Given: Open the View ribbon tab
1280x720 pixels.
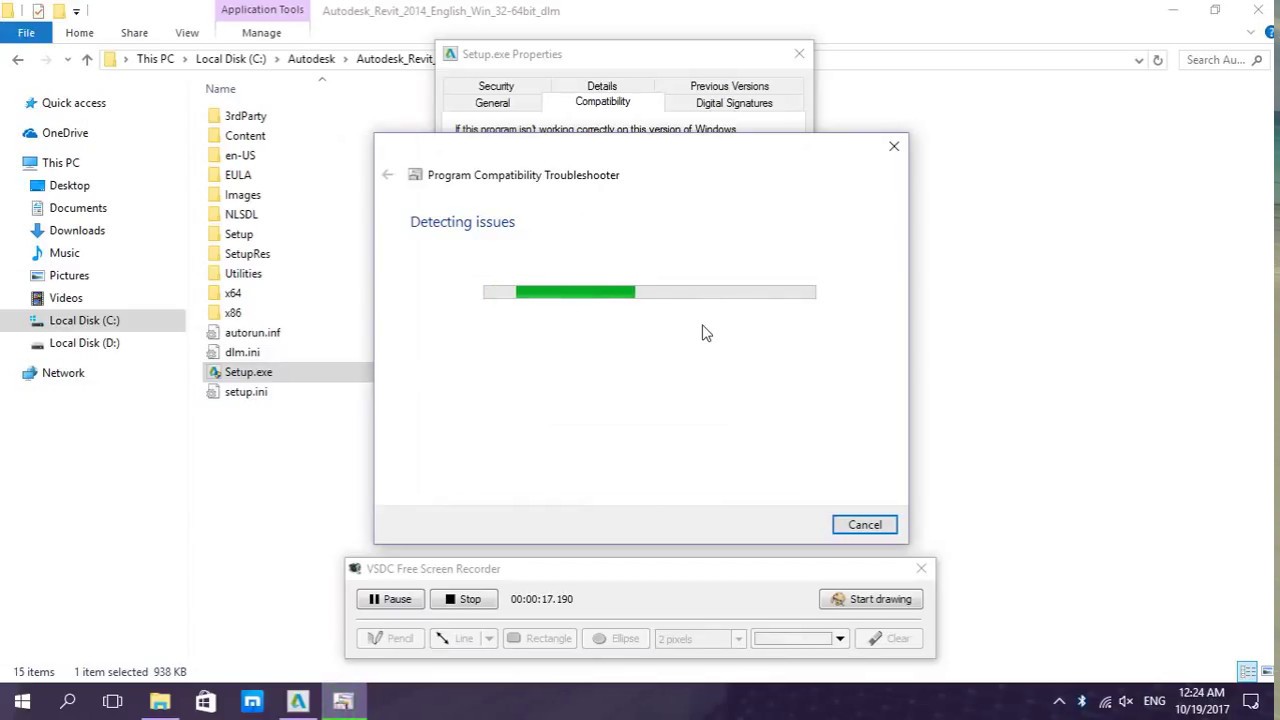Looking at the screenshot, I should tap(187, 33).
